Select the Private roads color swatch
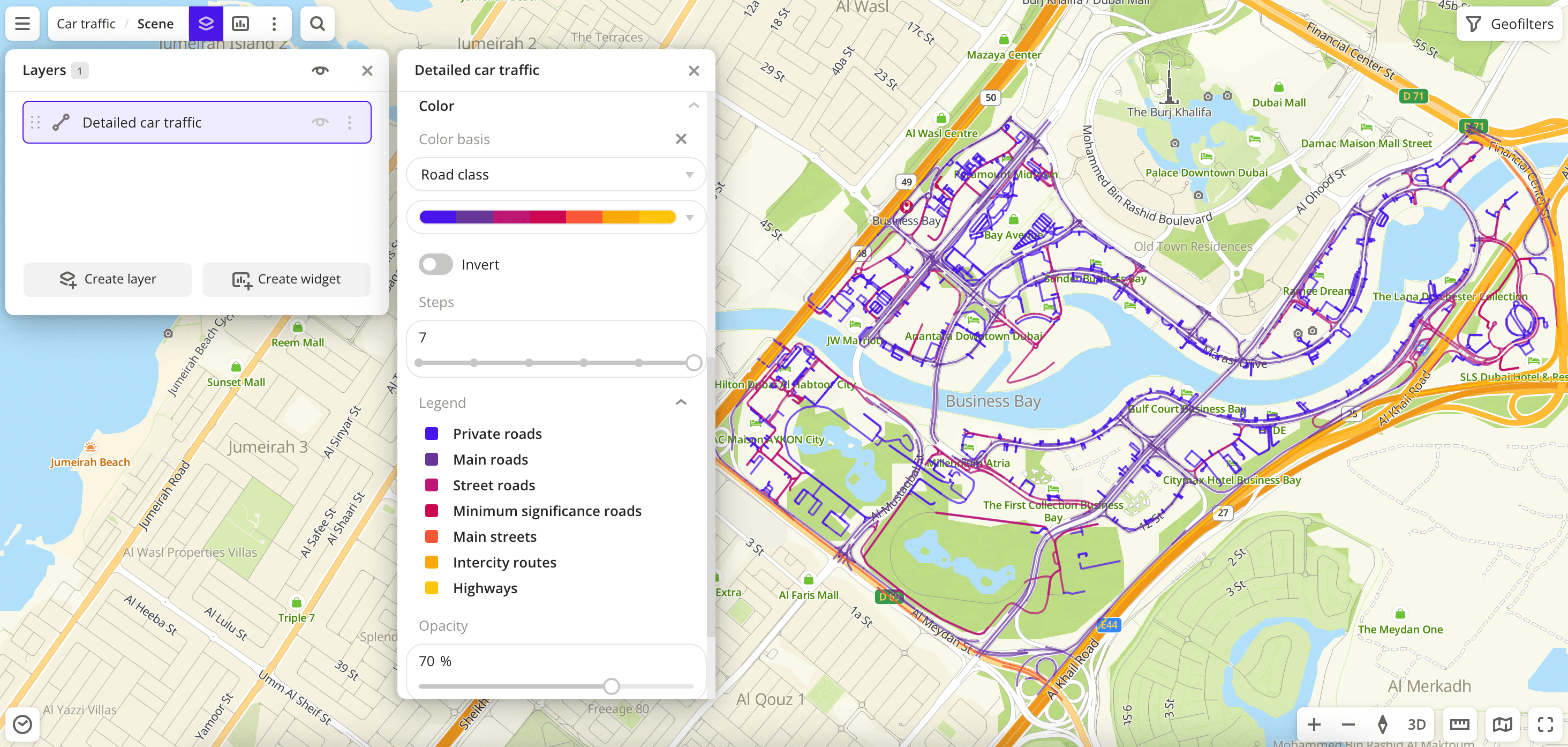This screenshot has height=747, width=1568. coord(432,433)
